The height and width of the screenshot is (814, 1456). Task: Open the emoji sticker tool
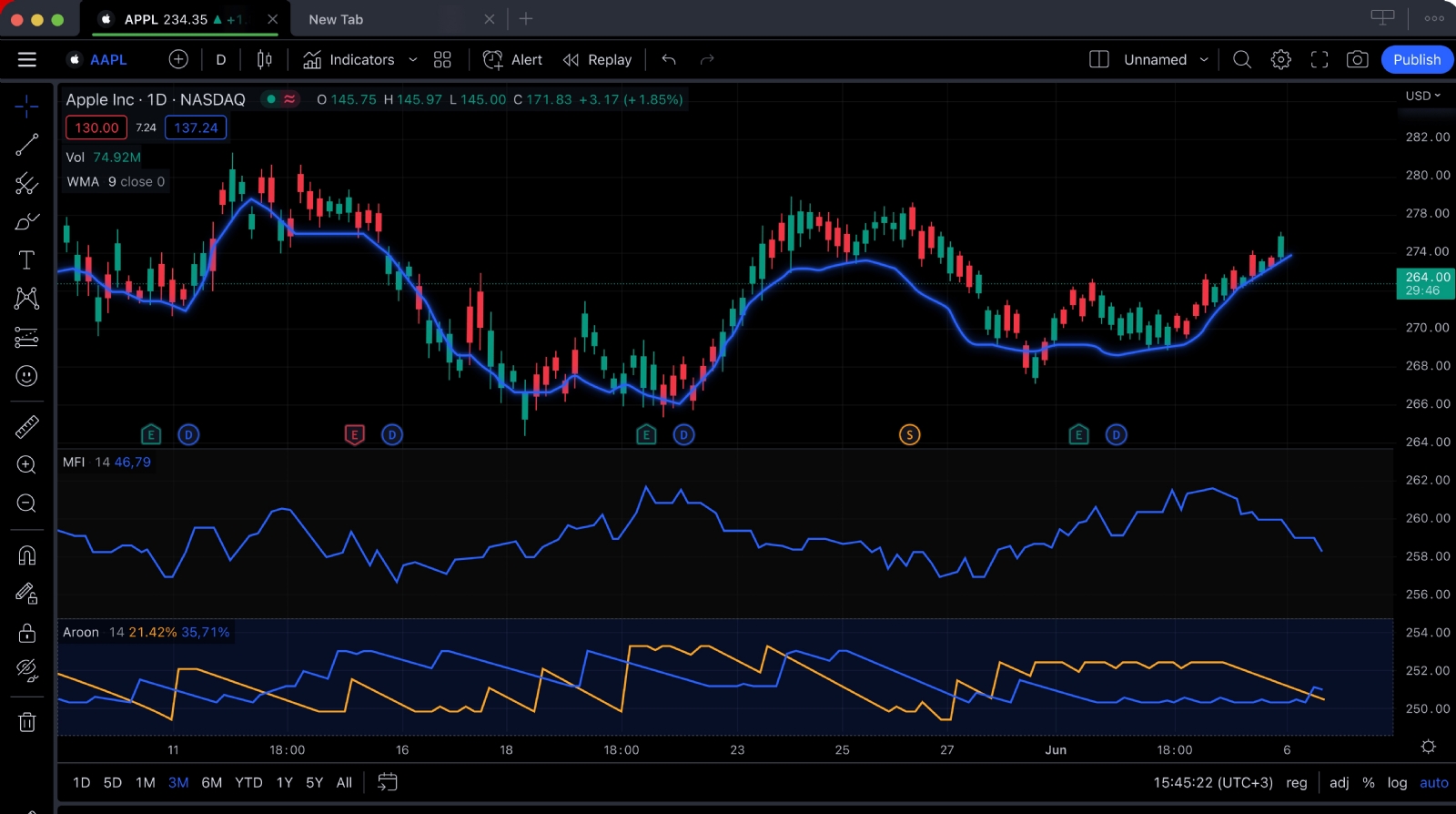tap(26, 376)
